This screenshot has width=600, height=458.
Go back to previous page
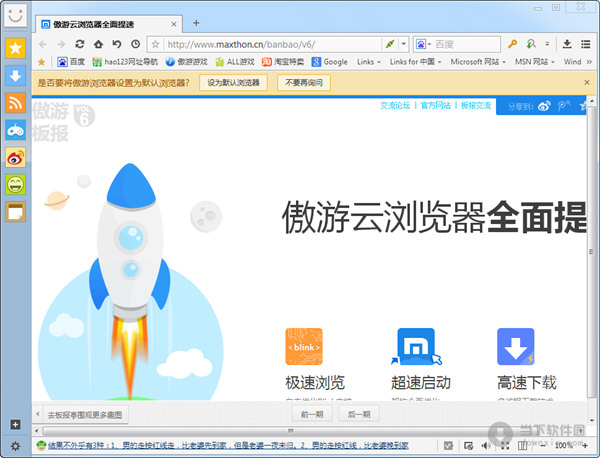42,44
